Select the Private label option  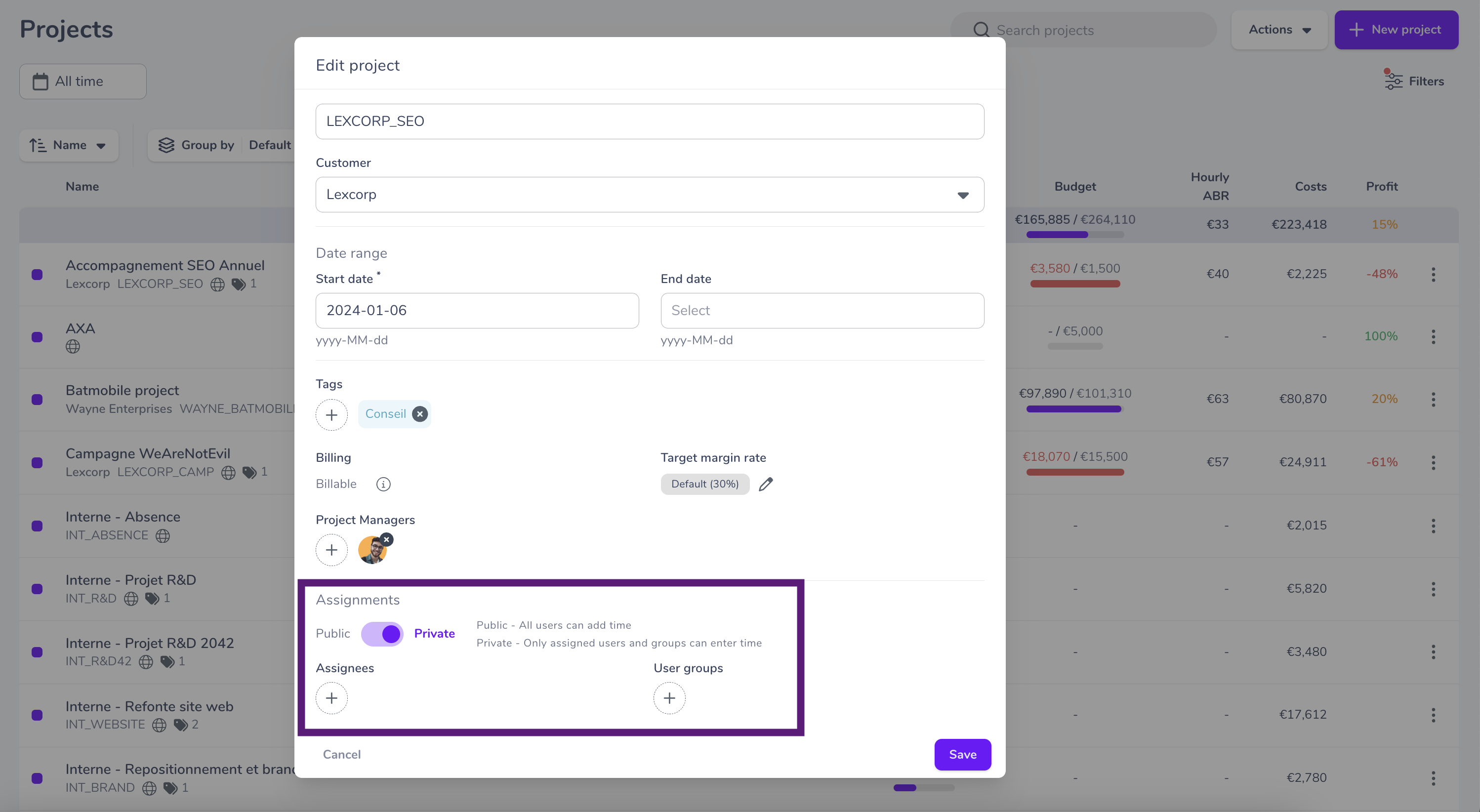(434, 633)
